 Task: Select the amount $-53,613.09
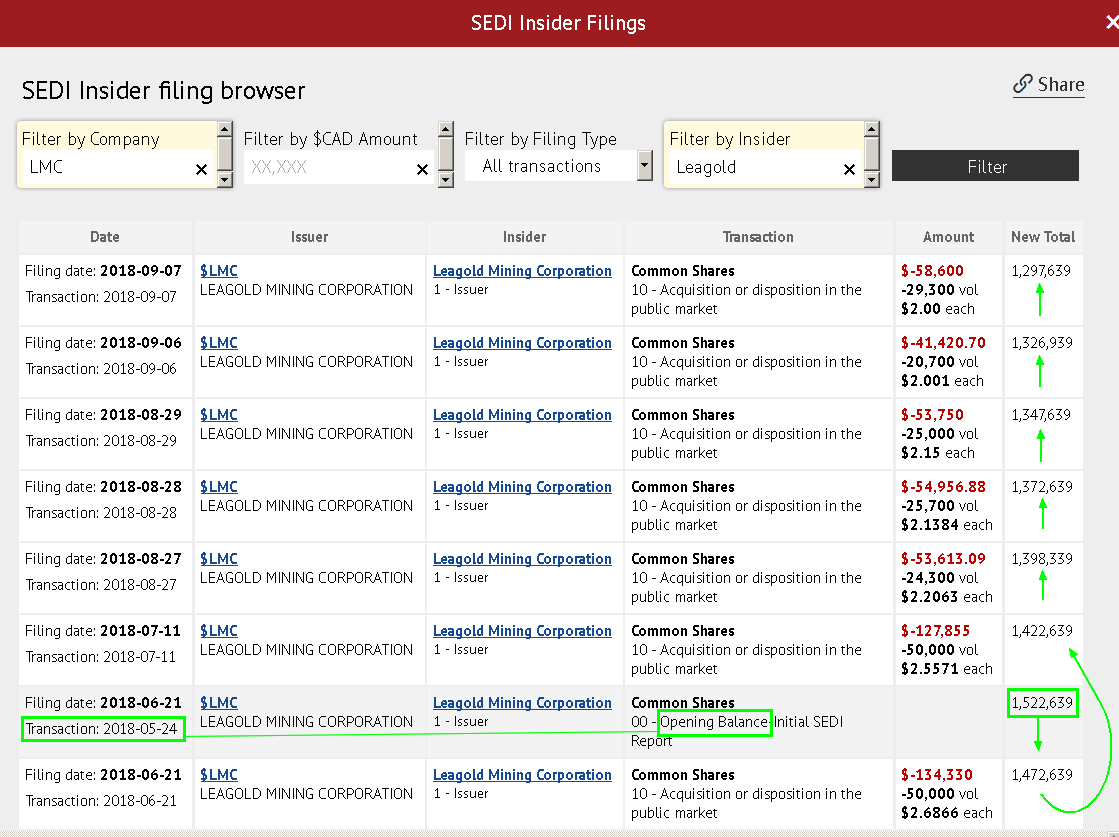coord(943,559)
